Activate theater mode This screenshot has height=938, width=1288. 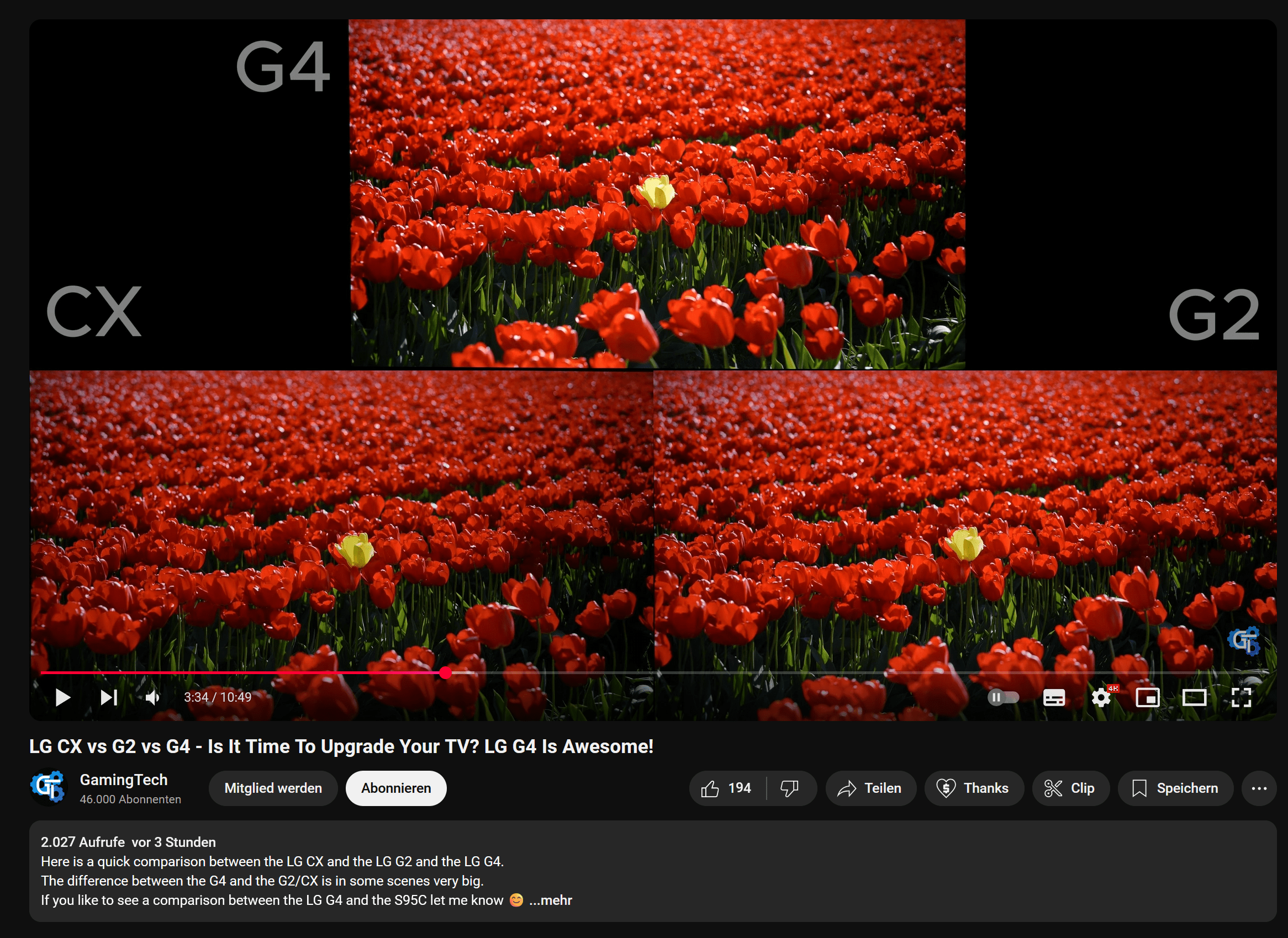[1195, 697]
